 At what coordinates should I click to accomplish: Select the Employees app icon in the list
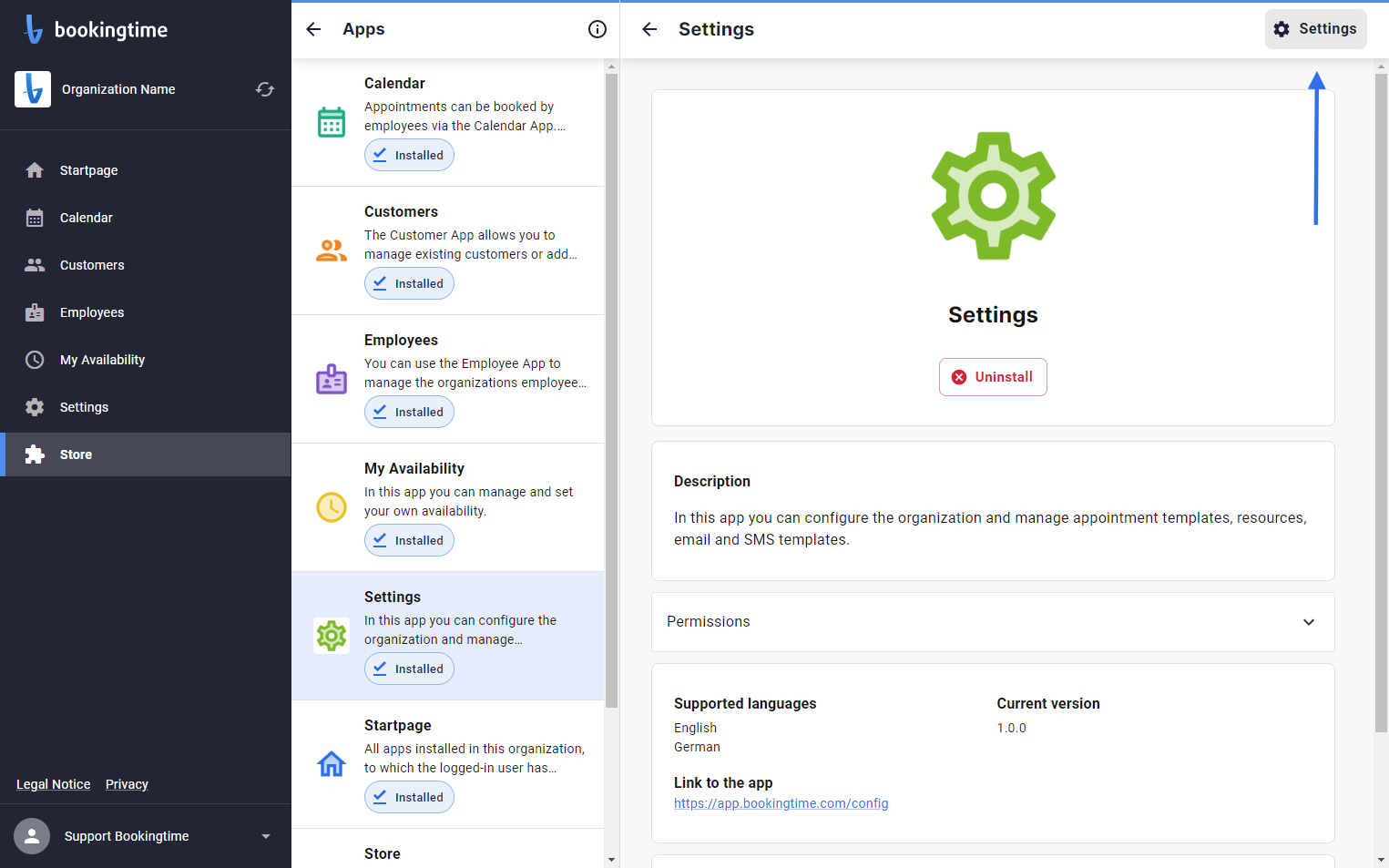pyautogui.click(x=332, y=379)
